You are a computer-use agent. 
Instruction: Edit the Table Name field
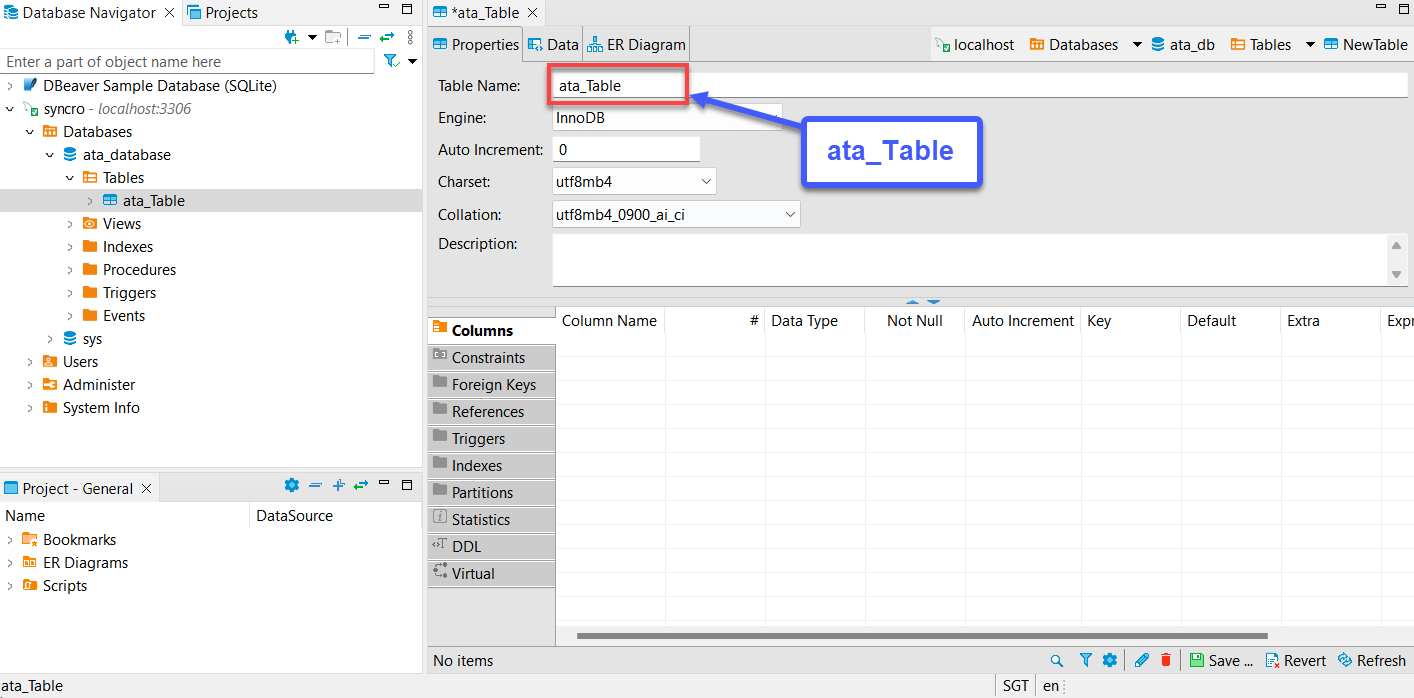pyautogui.click(x=979, y=86)
